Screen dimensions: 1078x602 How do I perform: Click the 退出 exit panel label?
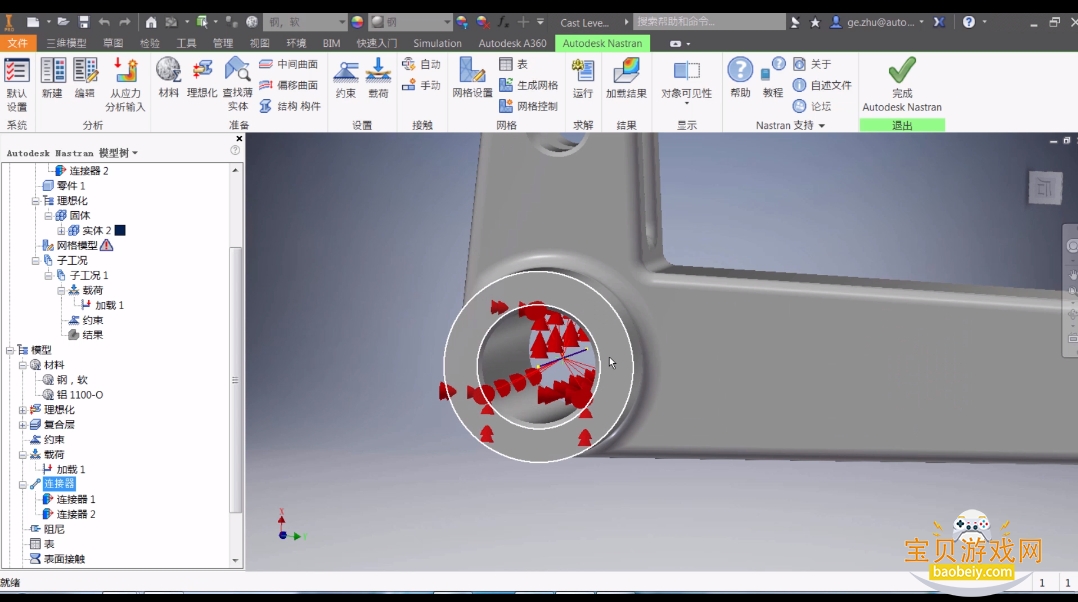coord(902,125)
